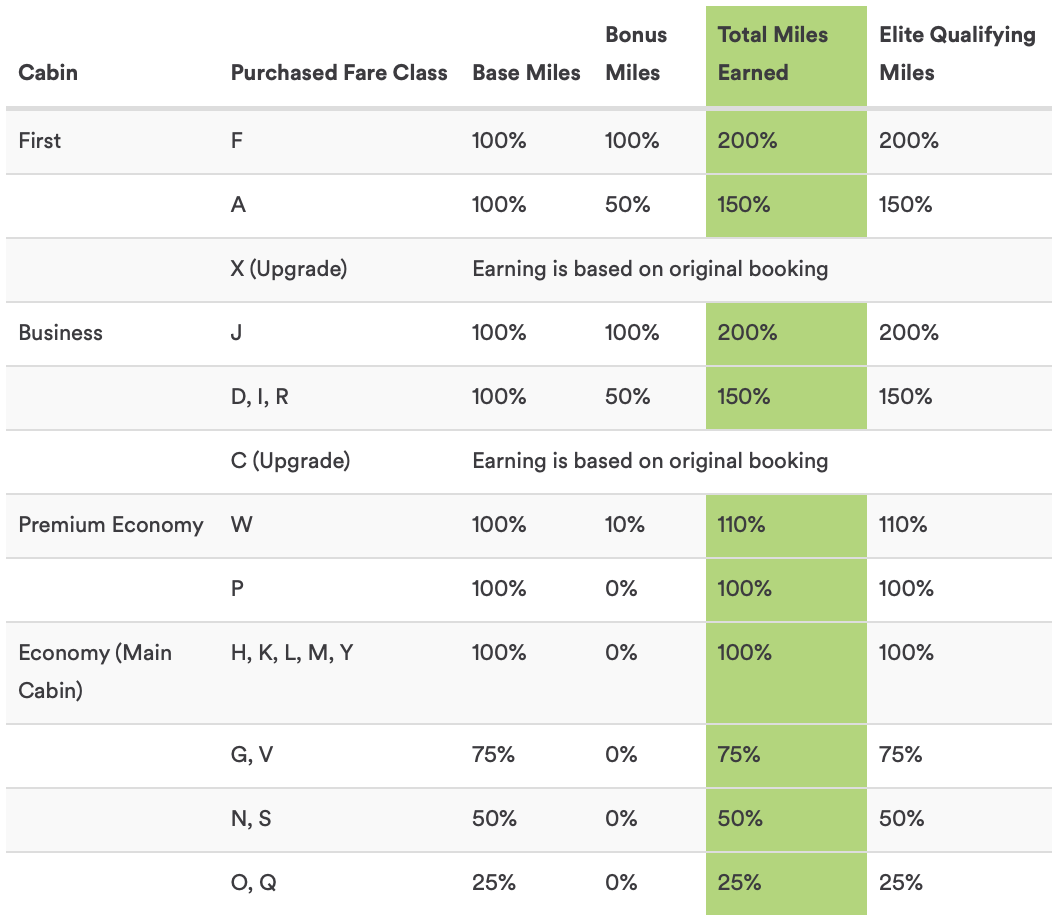Screen dimensions: 1060x922
Task: Click the green 110% total miles cell
Action: (x=741, y=525)
